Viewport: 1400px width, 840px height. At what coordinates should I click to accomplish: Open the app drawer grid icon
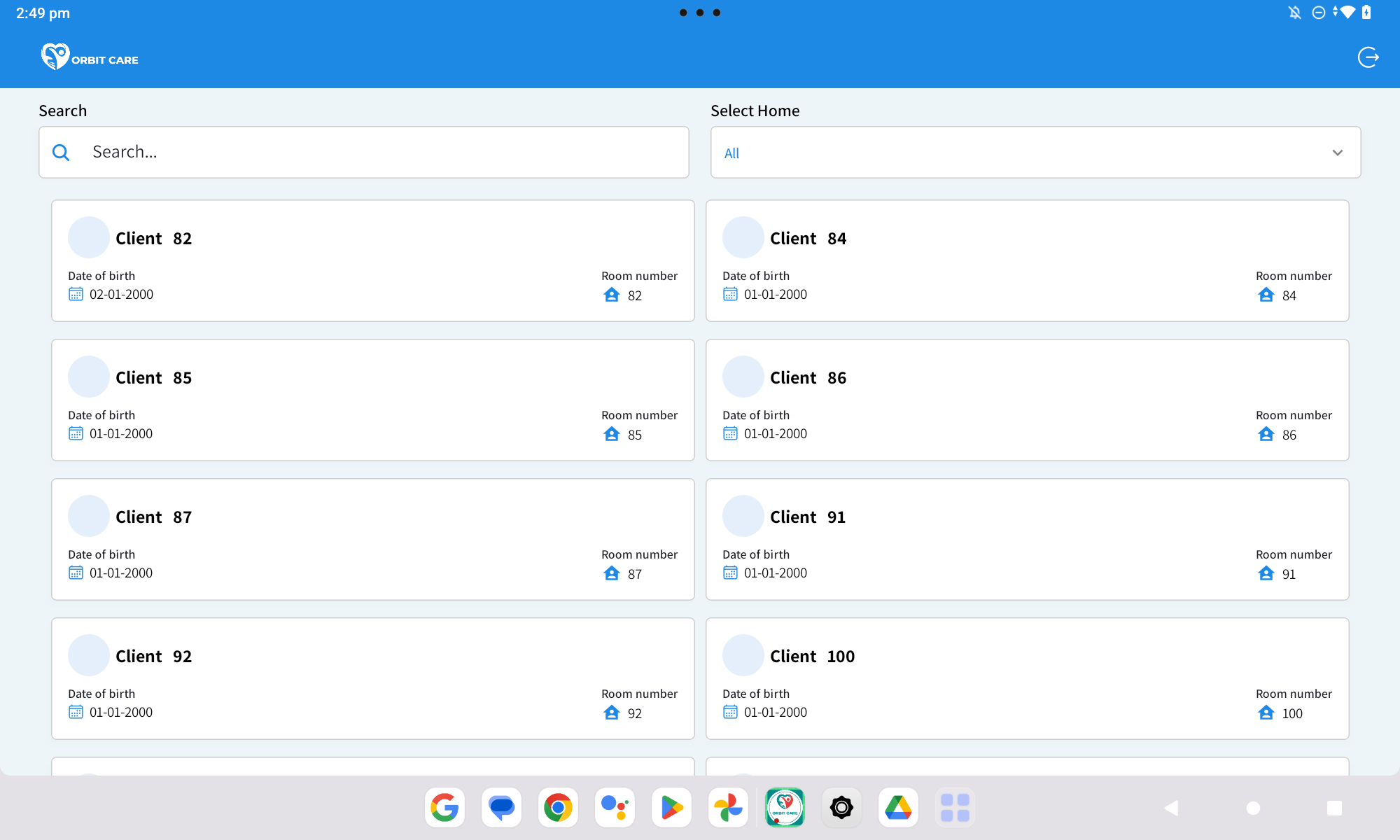955,808
